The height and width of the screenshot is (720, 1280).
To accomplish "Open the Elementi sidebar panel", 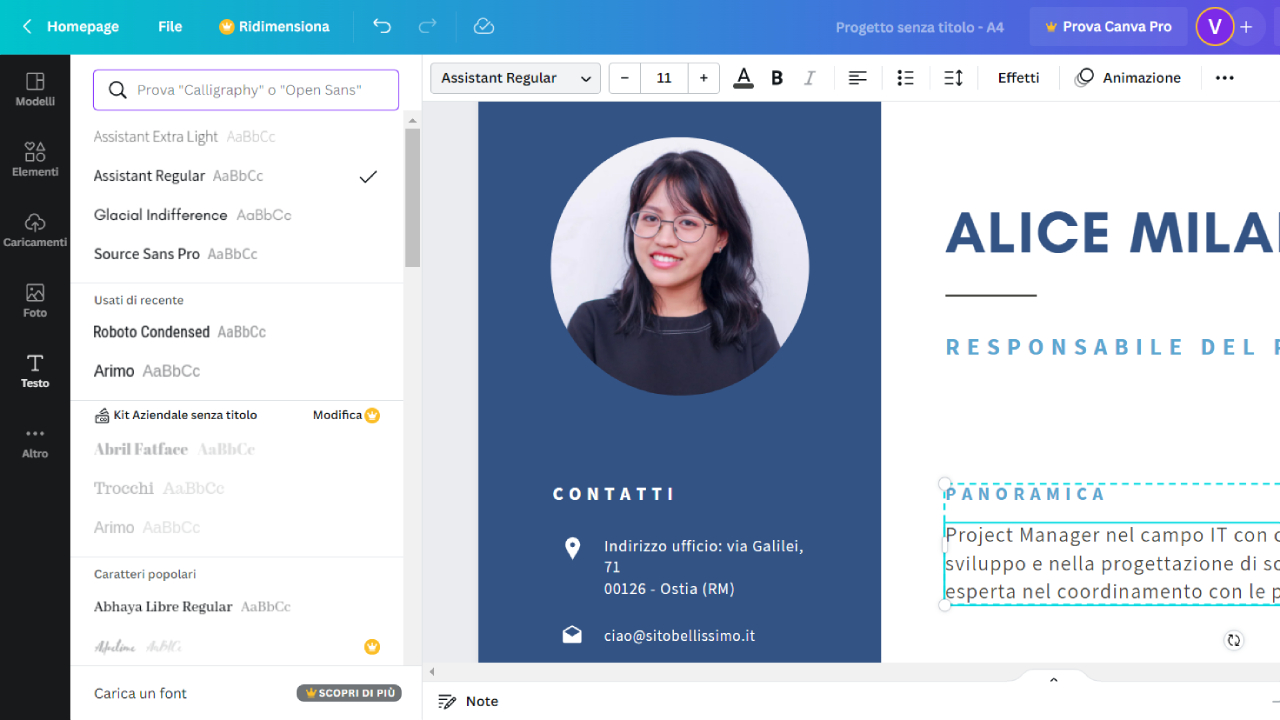I will [35, 159].
